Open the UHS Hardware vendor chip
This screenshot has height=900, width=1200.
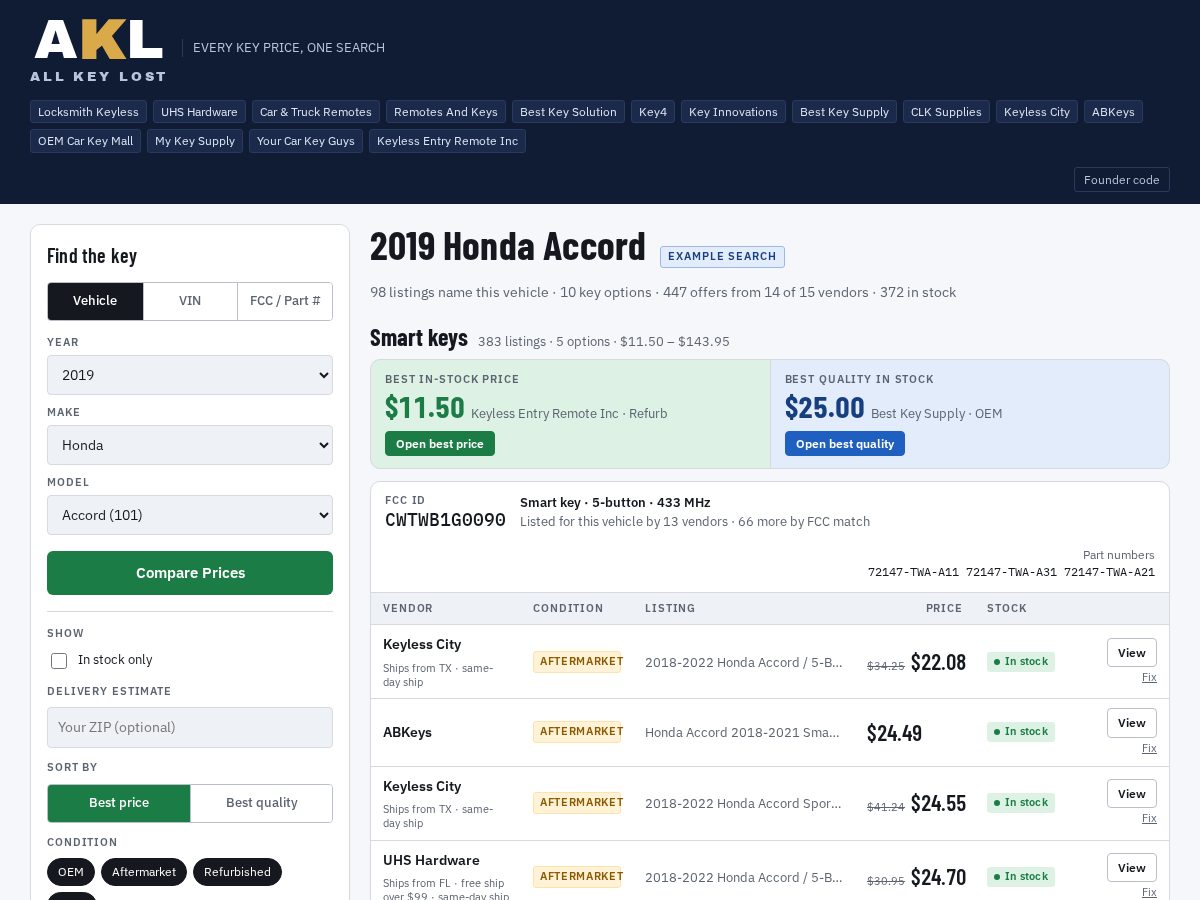click(x=199, y=112)
